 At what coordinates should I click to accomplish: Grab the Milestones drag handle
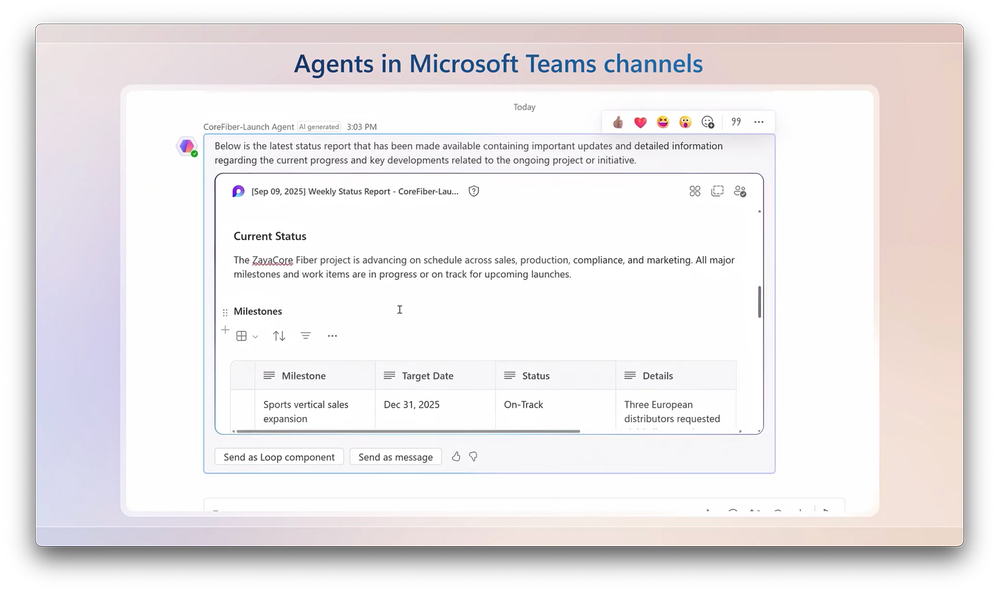[x=225, y=312]
